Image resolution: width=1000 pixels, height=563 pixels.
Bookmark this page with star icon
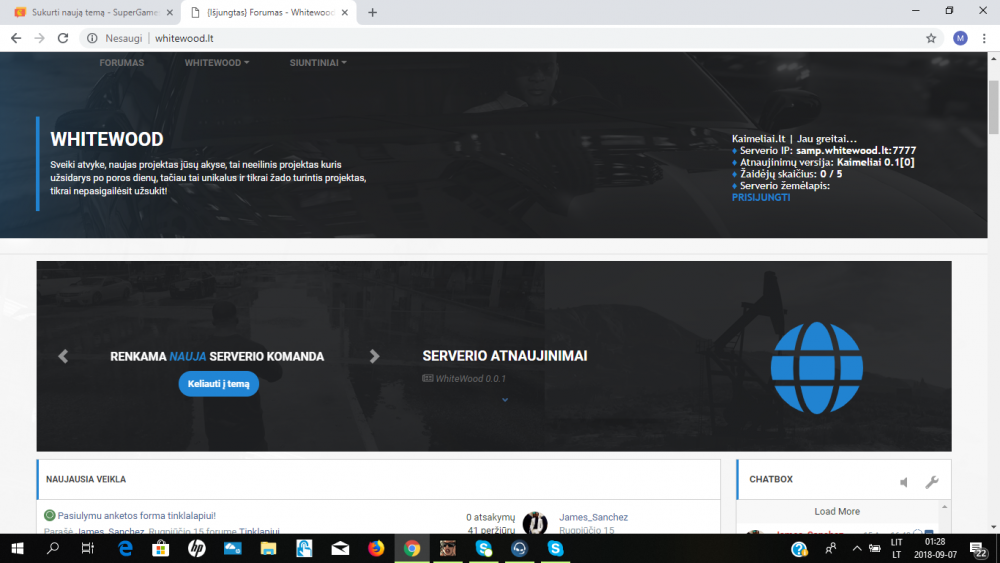931,38
